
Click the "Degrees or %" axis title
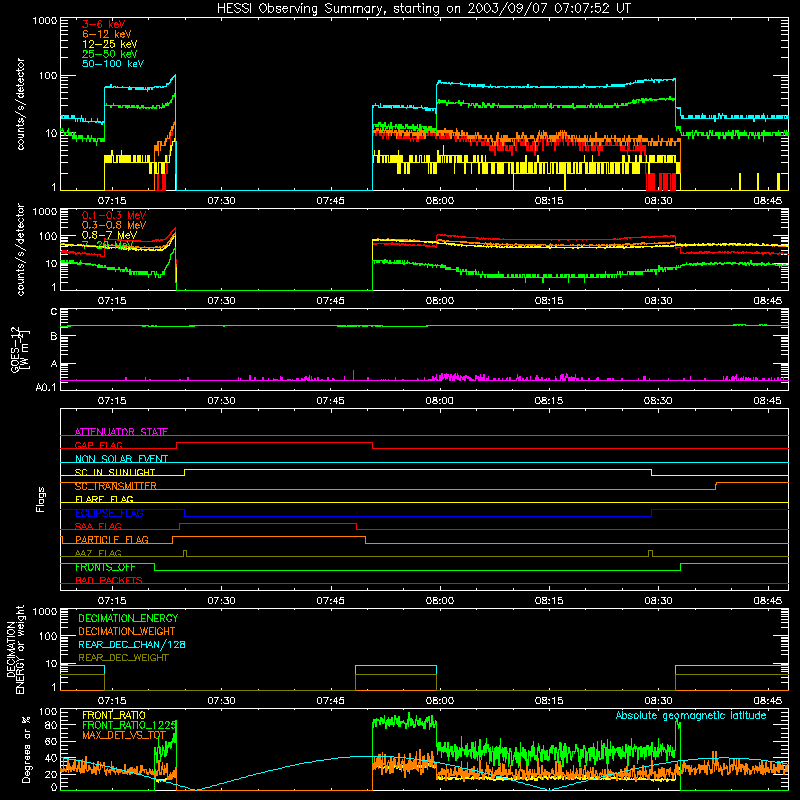(26, 749)
